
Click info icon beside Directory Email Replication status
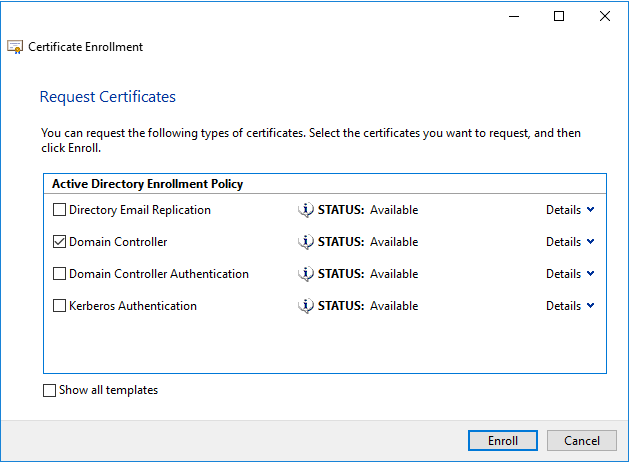[306, 210]
